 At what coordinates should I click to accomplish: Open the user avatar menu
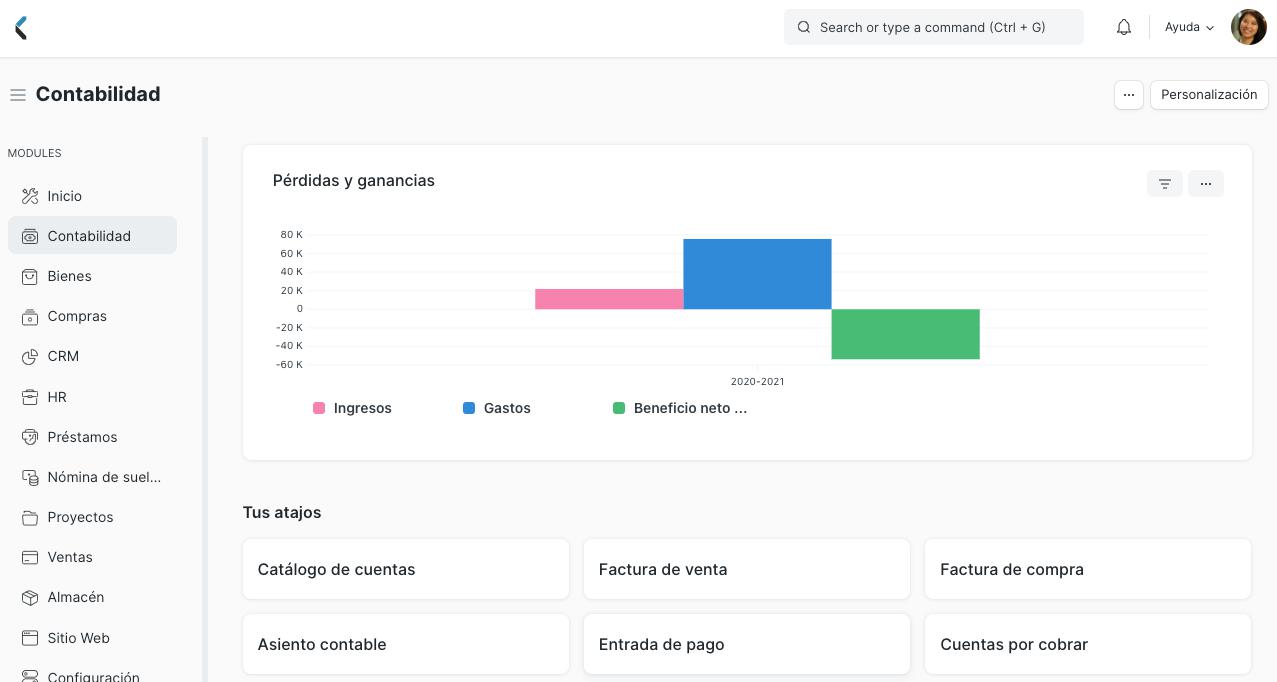tap(1248, 27)
